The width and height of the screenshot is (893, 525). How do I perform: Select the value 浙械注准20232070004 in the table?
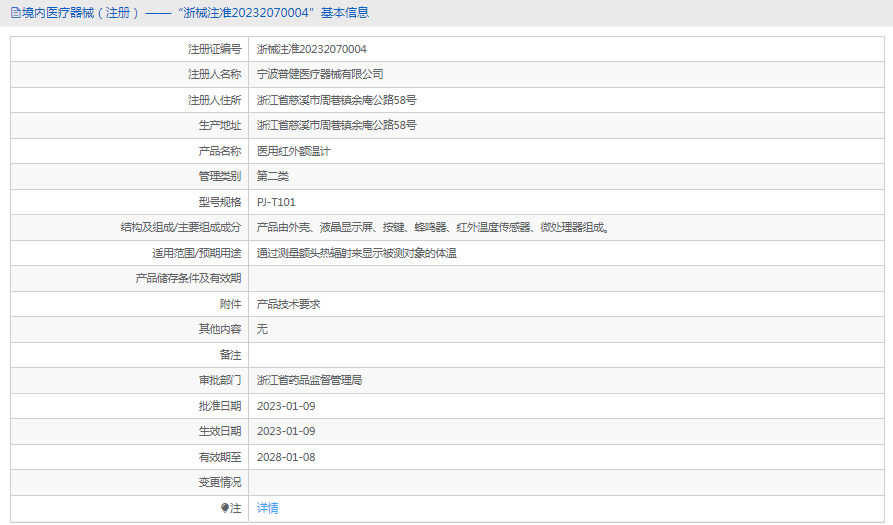[x=312, y=50]
